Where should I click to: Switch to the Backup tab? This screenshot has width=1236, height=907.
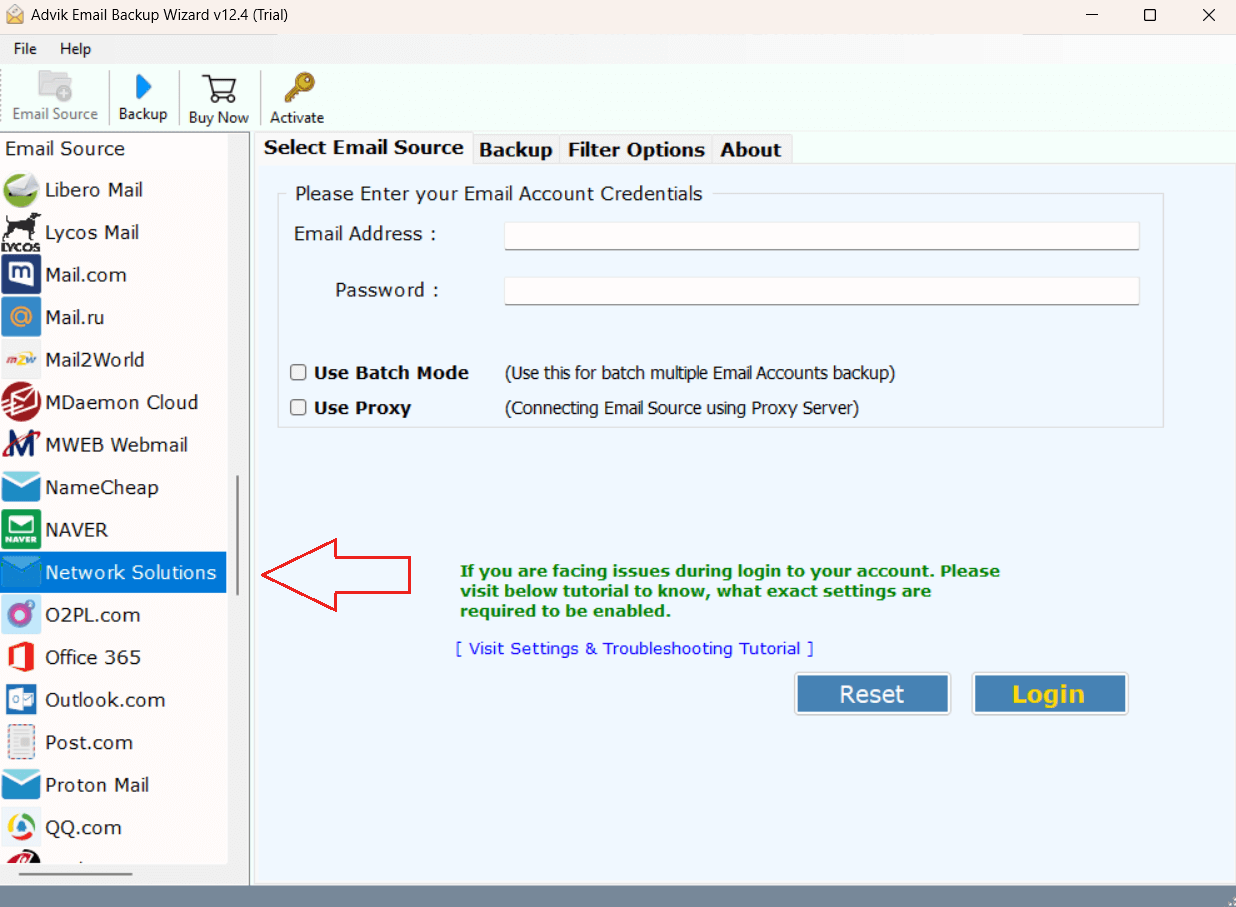coord(516,150)
